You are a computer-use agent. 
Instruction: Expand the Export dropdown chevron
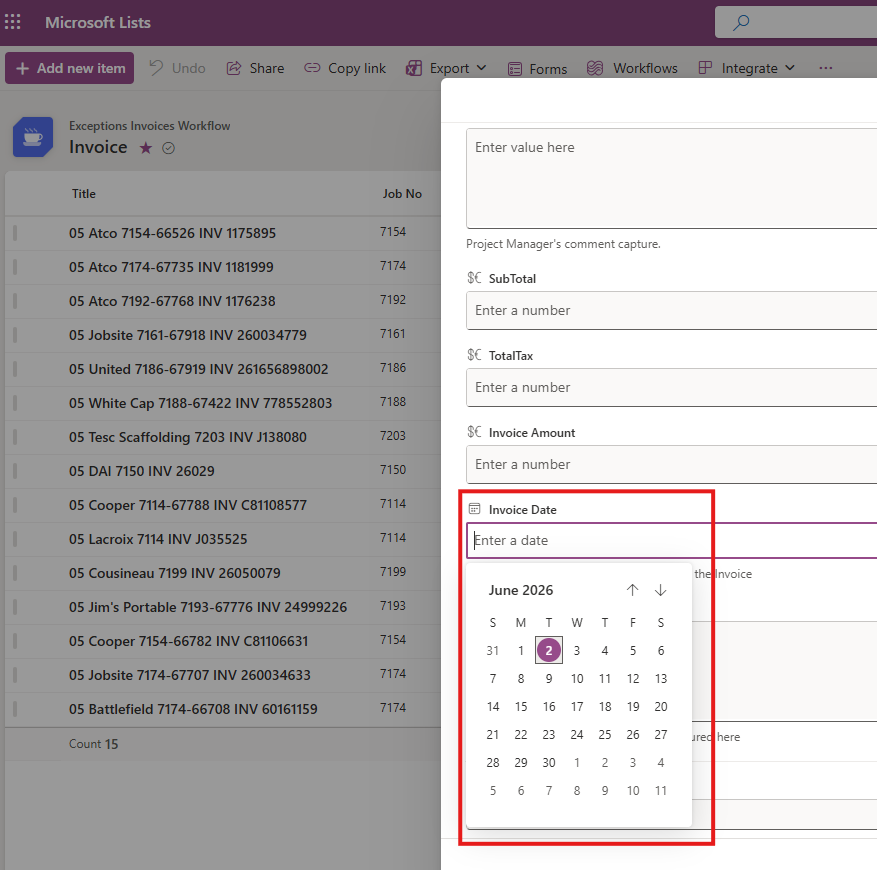point(481,68)
